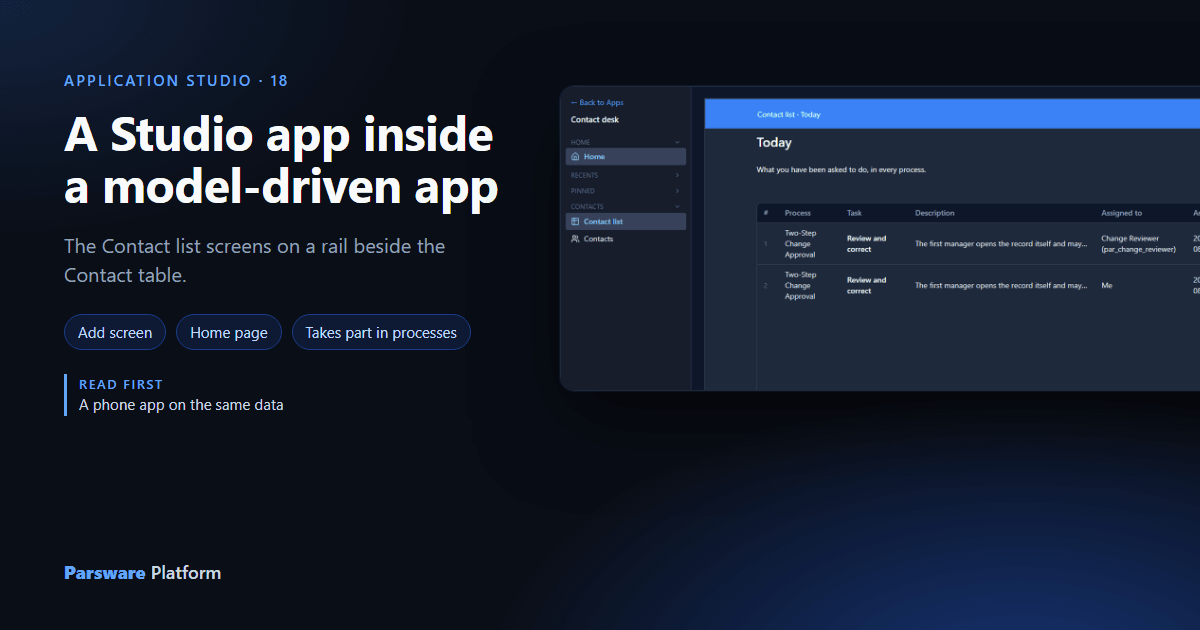Screen dimensions: 1200x630
Task: Click 'Two-Step Change Approval' in row 2
Action: (x=800, y=285)
